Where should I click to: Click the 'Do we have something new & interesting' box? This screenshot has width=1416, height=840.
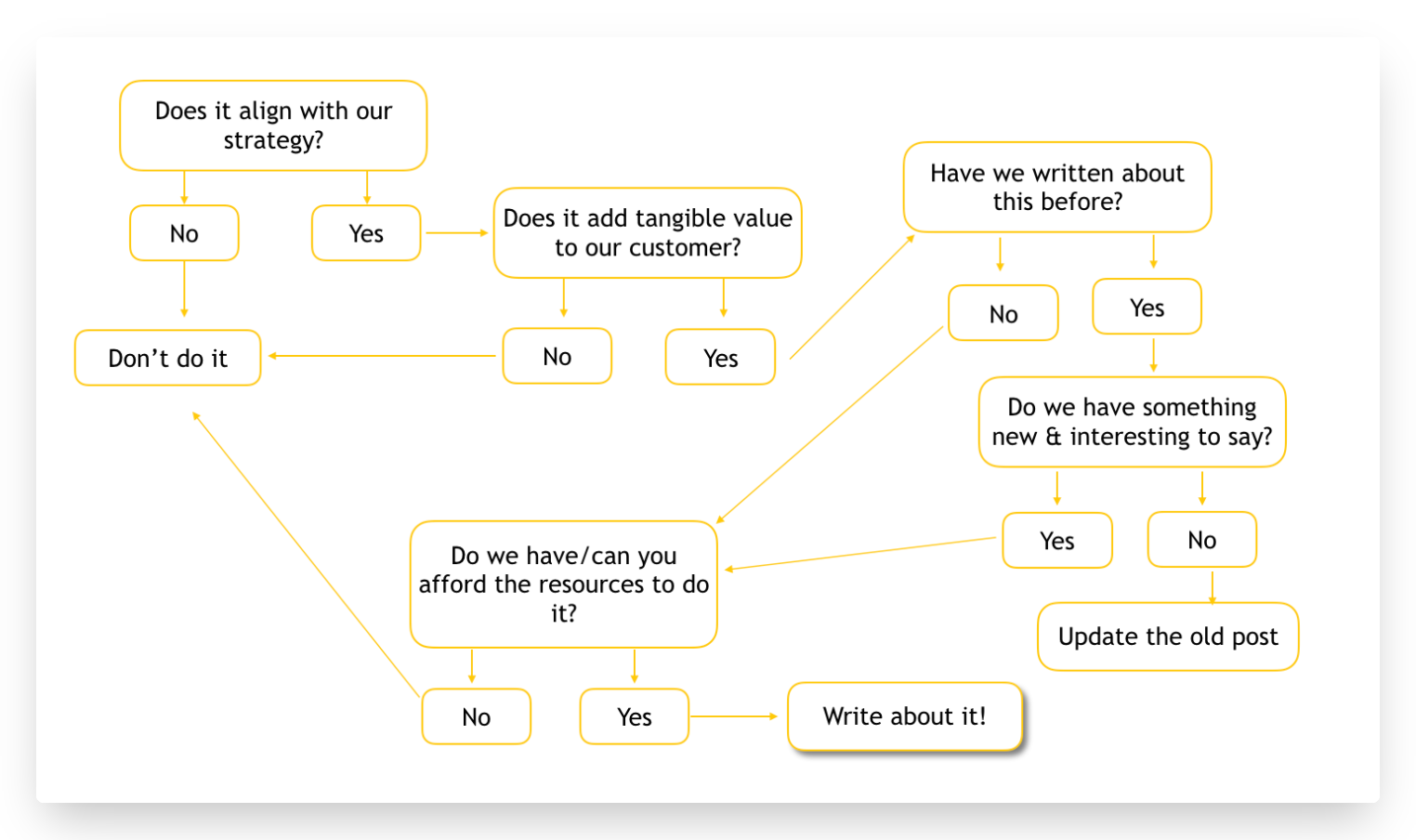pos(1133,422)
